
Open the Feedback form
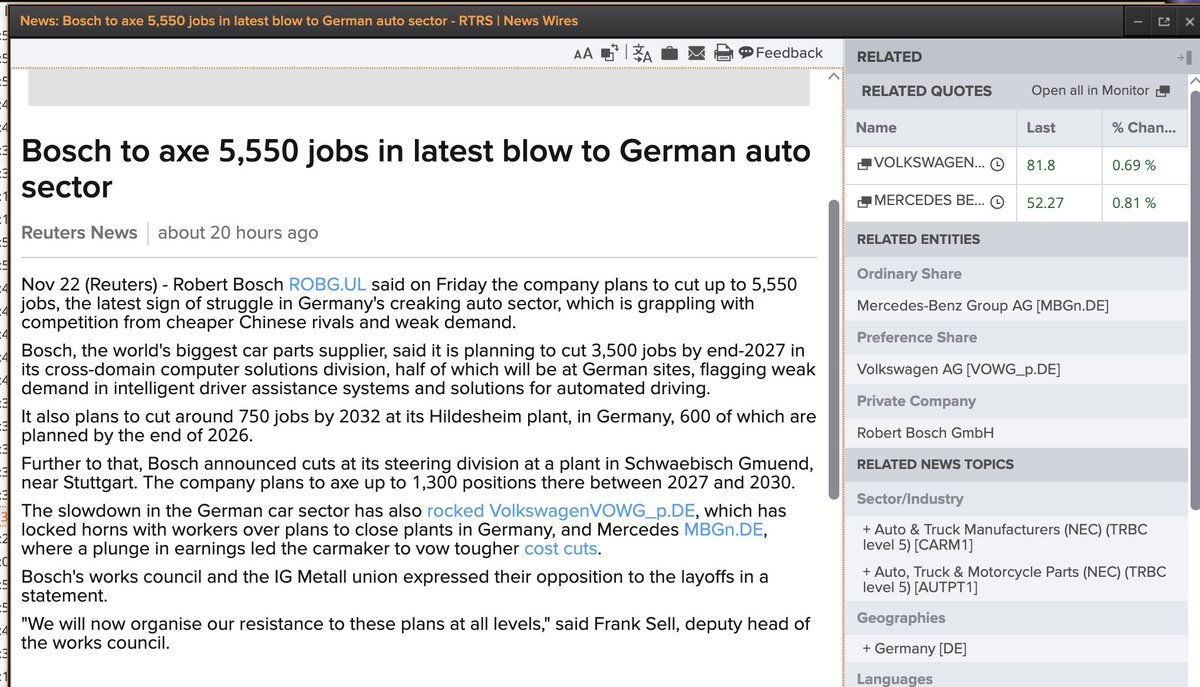click(x=781, y=53)
